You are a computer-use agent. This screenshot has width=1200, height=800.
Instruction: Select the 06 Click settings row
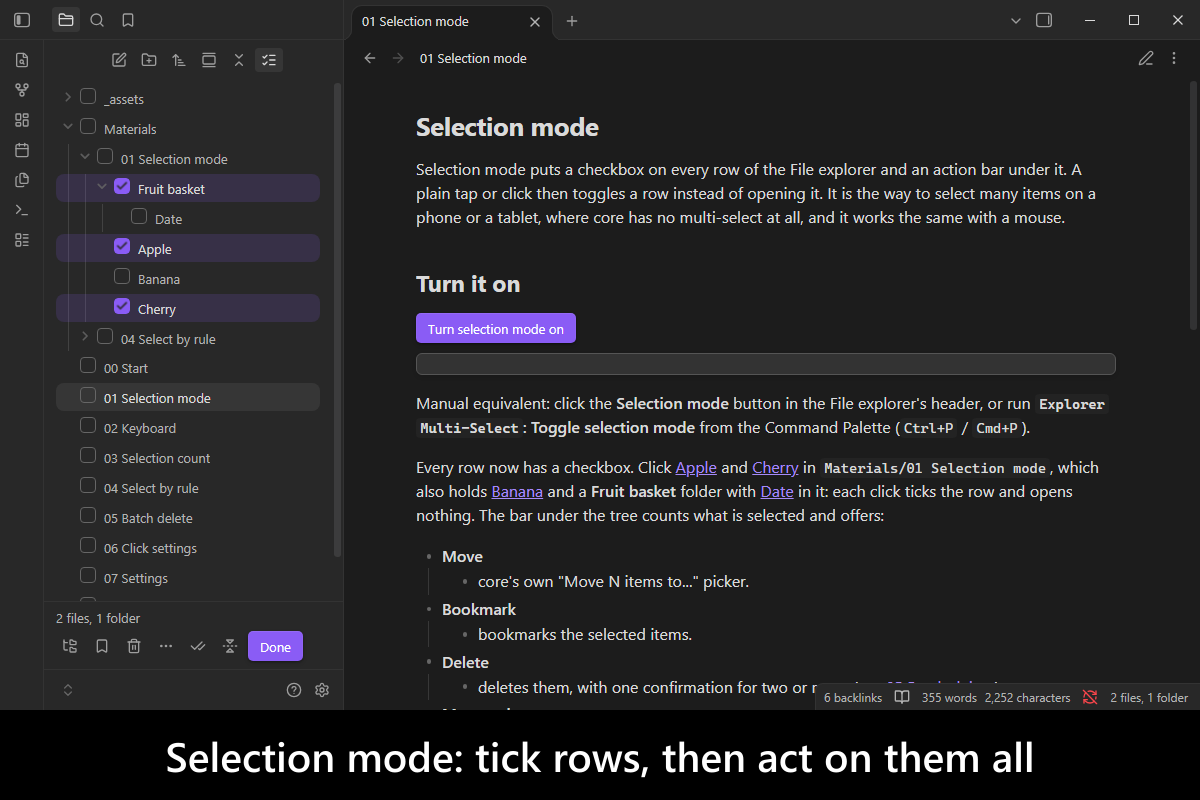point(188,548)
